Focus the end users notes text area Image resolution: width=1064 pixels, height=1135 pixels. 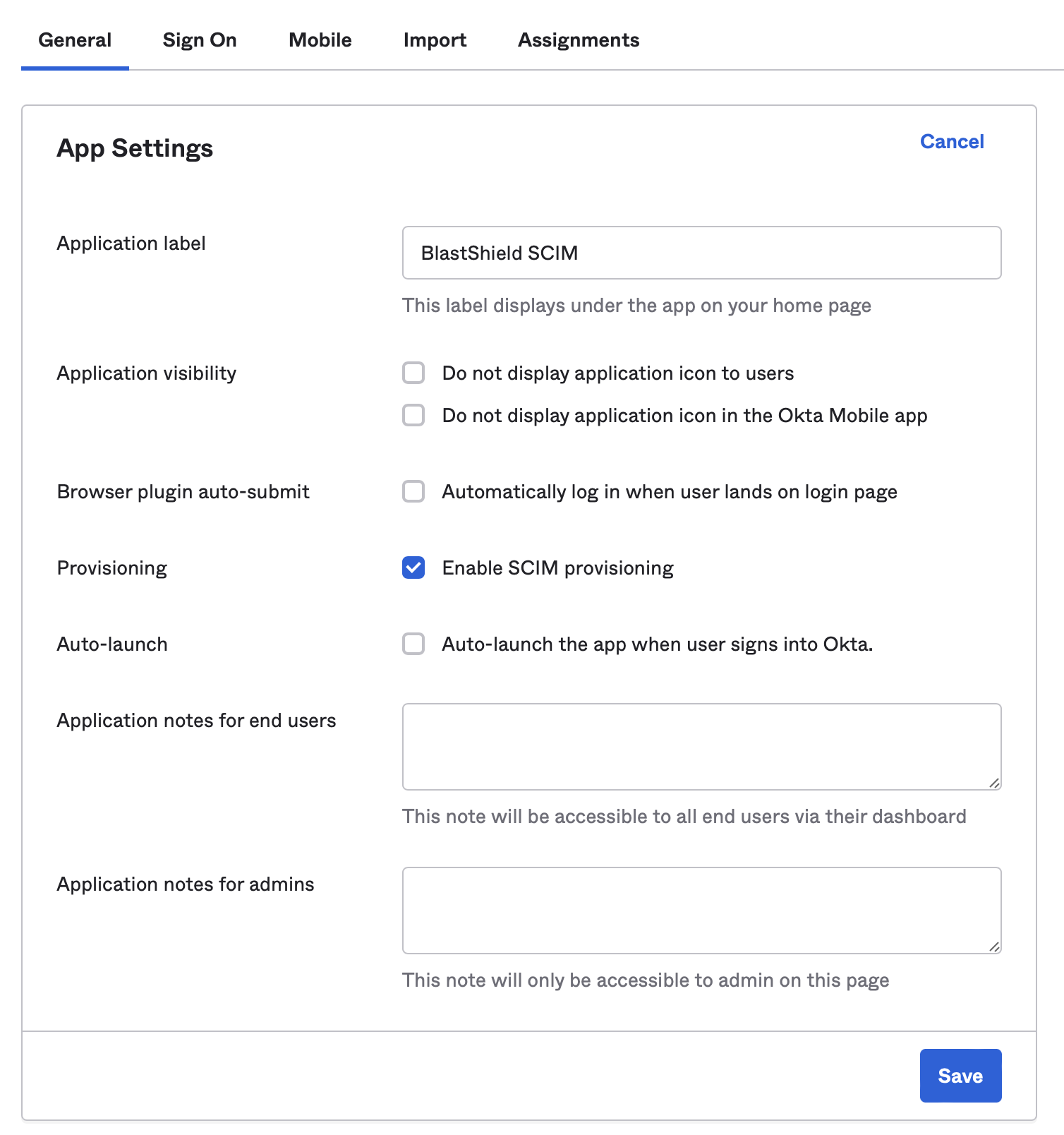[x=701, y=746]
